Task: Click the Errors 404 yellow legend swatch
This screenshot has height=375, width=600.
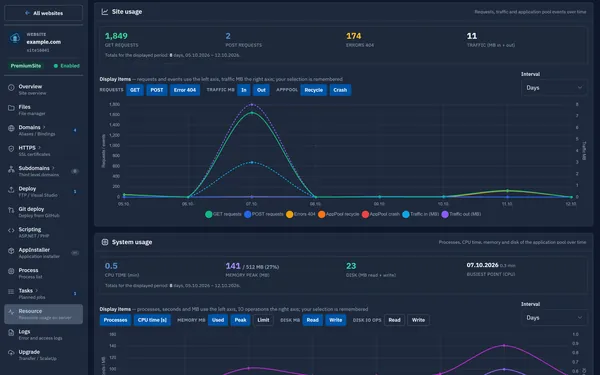Action: point(290,214)
